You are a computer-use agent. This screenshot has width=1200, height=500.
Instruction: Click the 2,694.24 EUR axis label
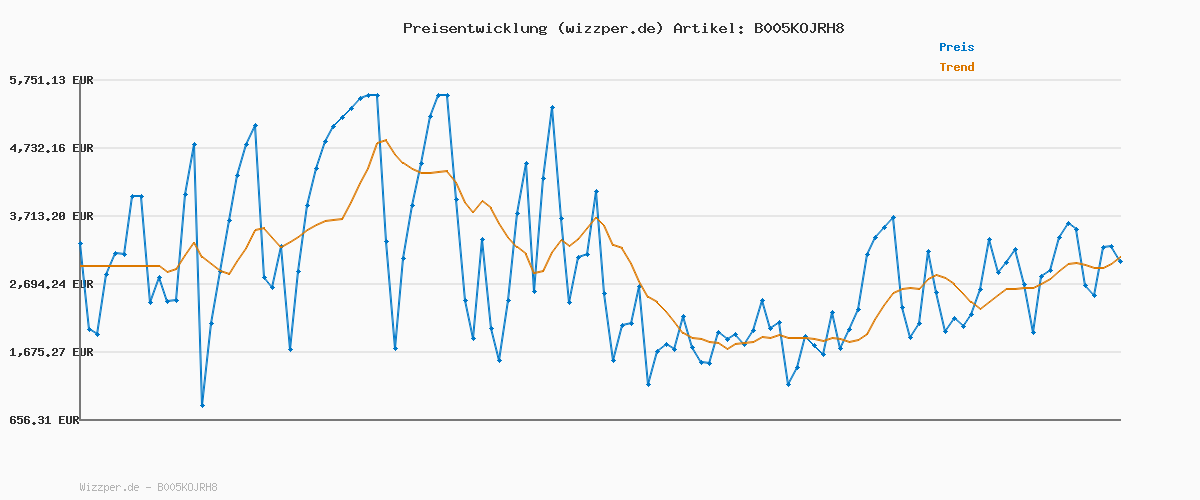click(51, 284)
